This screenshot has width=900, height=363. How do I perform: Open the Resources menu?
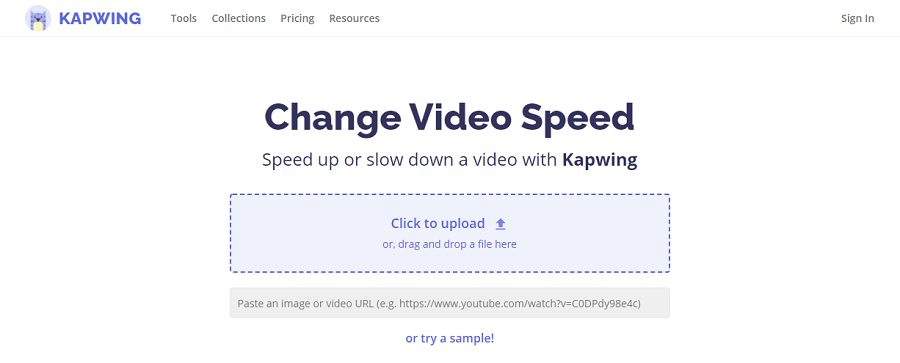354,18
